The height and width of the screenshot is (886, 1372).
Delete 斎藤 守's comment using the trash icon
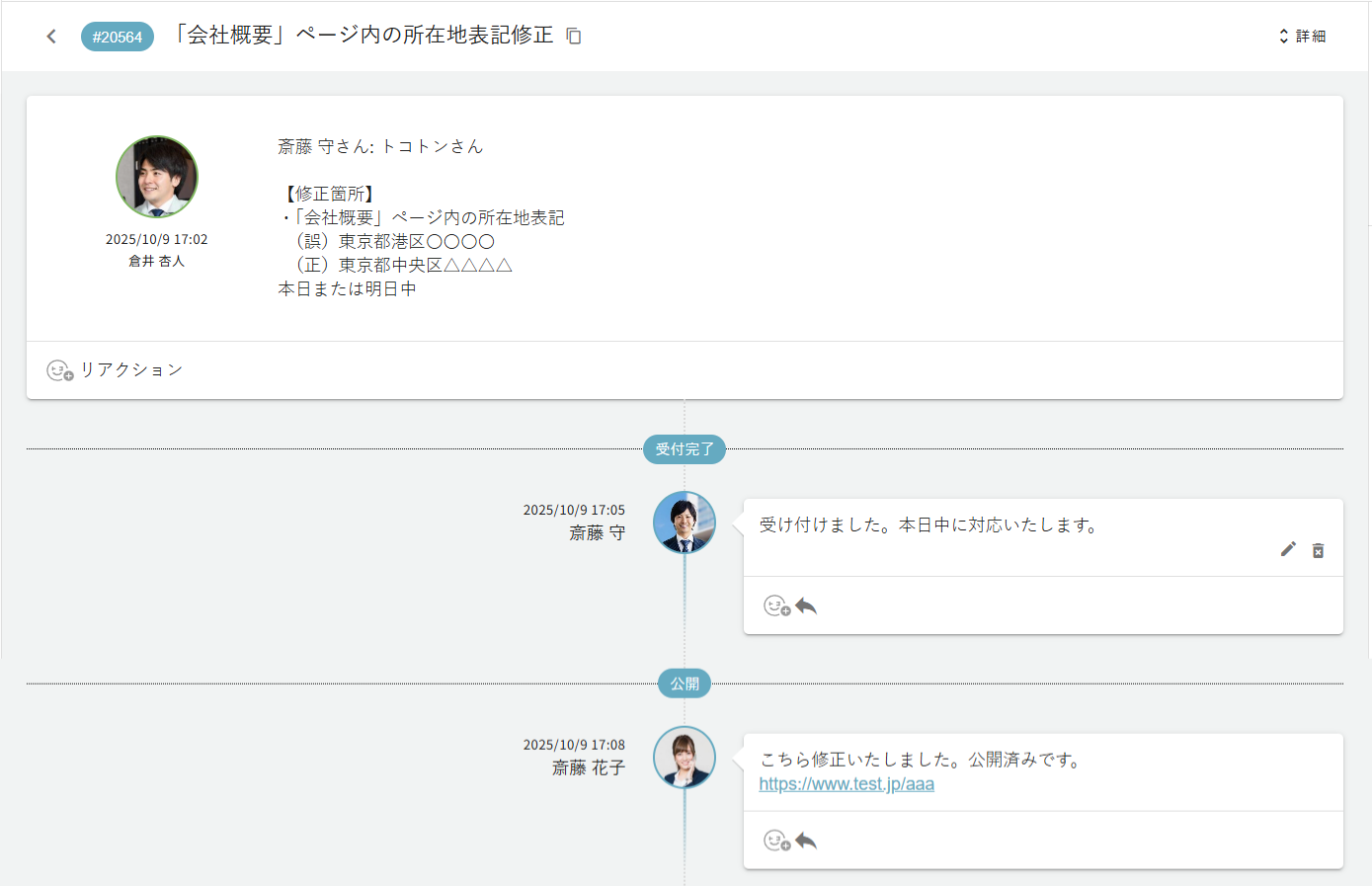[1318, 550]
